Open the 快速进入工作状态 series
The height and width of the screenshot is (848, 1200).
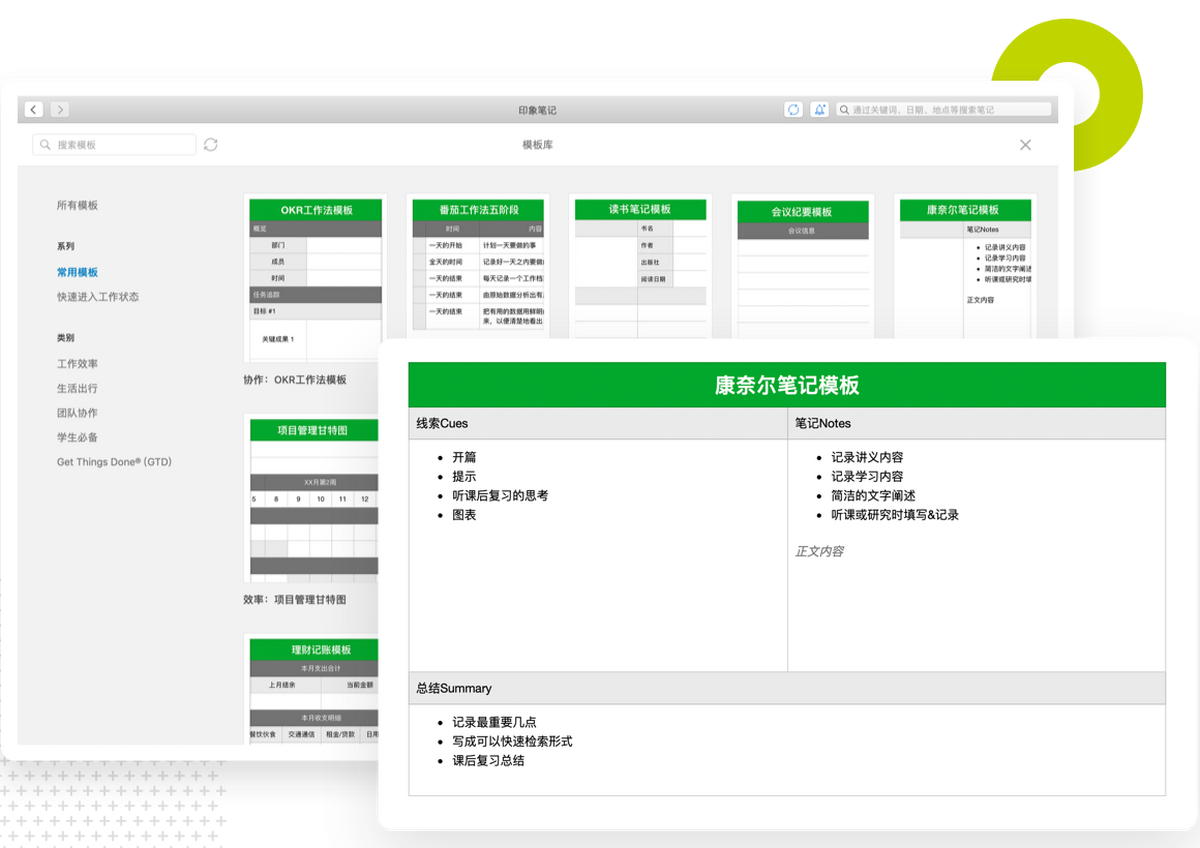pos(98,297)
